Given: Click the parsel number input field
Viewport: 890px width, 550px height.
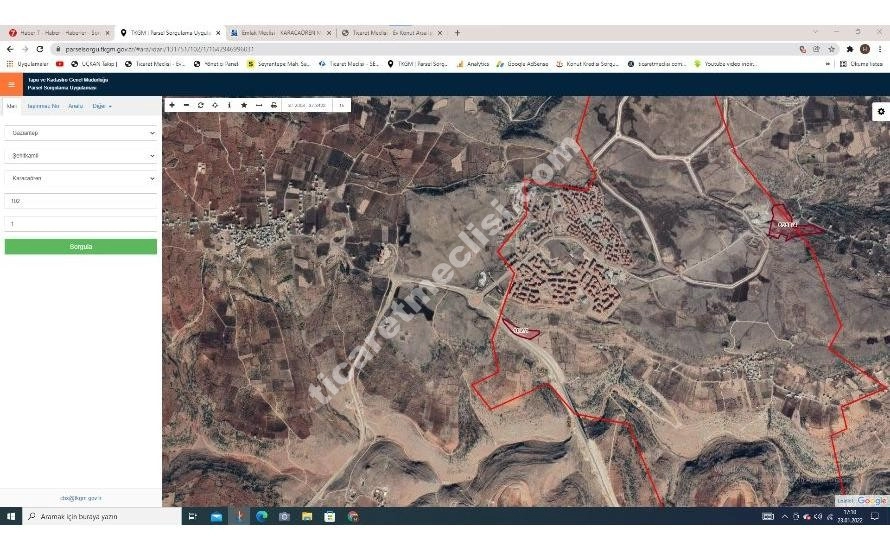Looking at the screenshot, I should [81, 224].
